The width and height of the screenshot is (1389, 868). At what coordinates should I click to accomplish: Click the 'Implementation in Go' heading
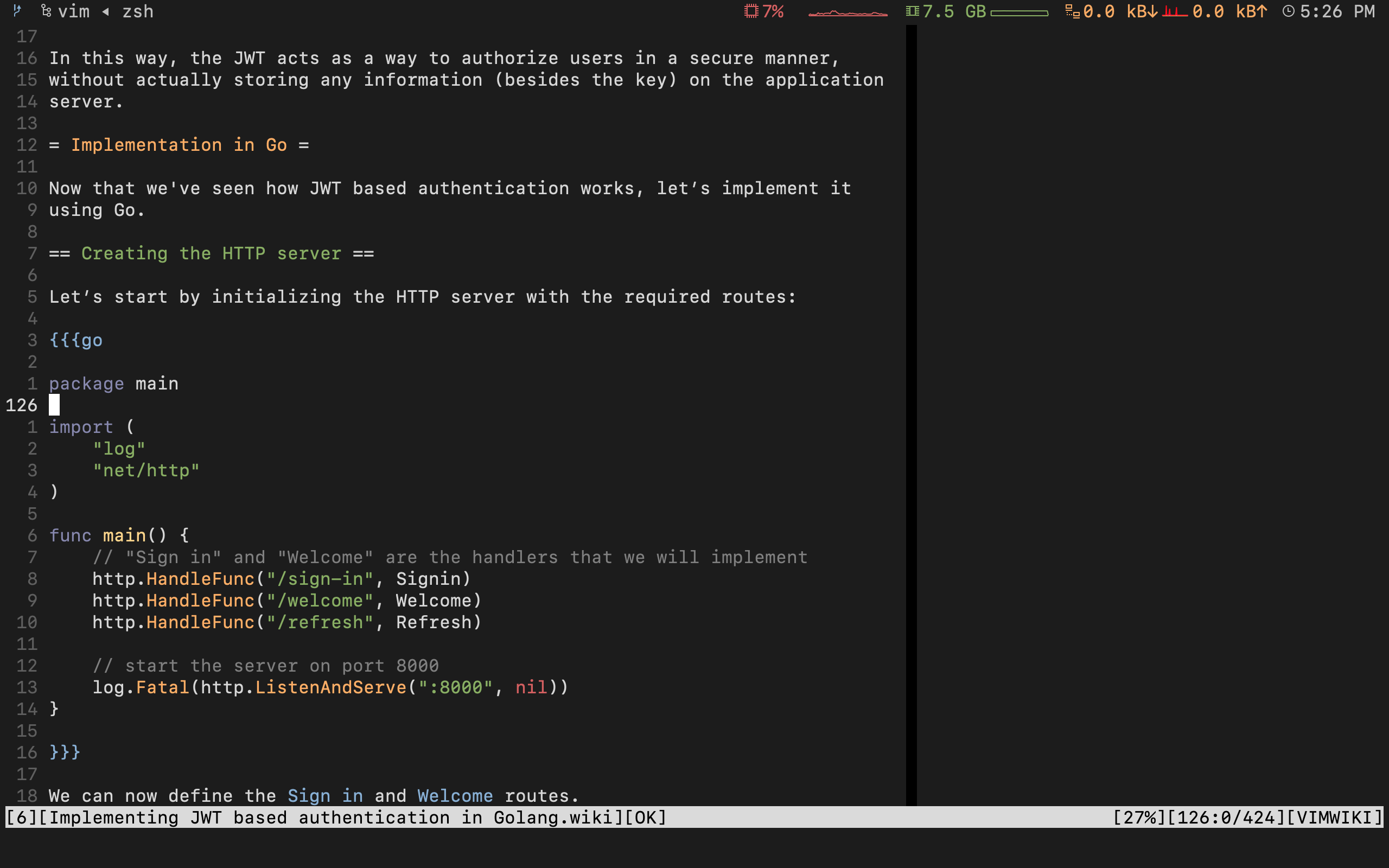[x=179, y=145]
